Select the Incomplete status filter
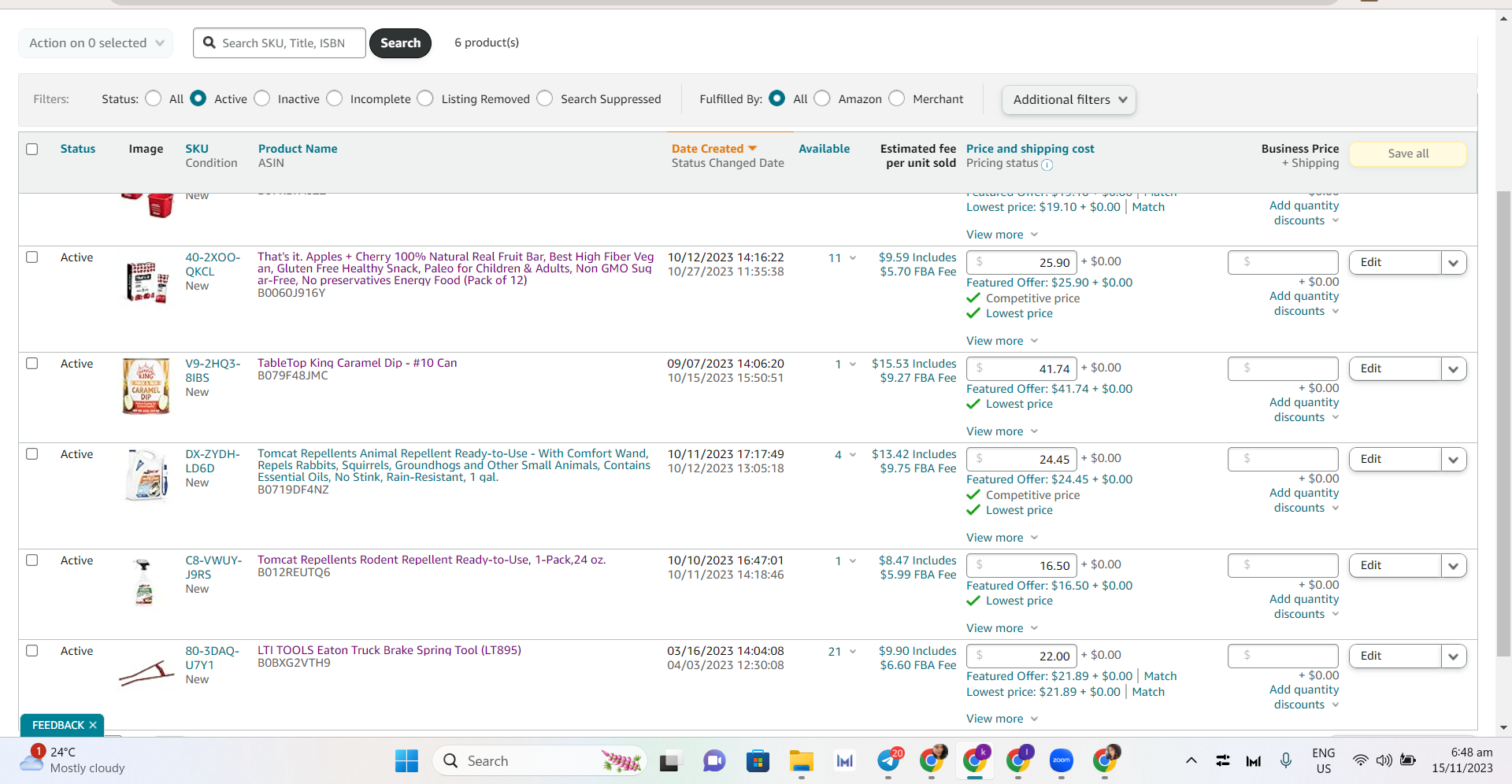Viewport: 1512px width, 784px height. [335, 98]
